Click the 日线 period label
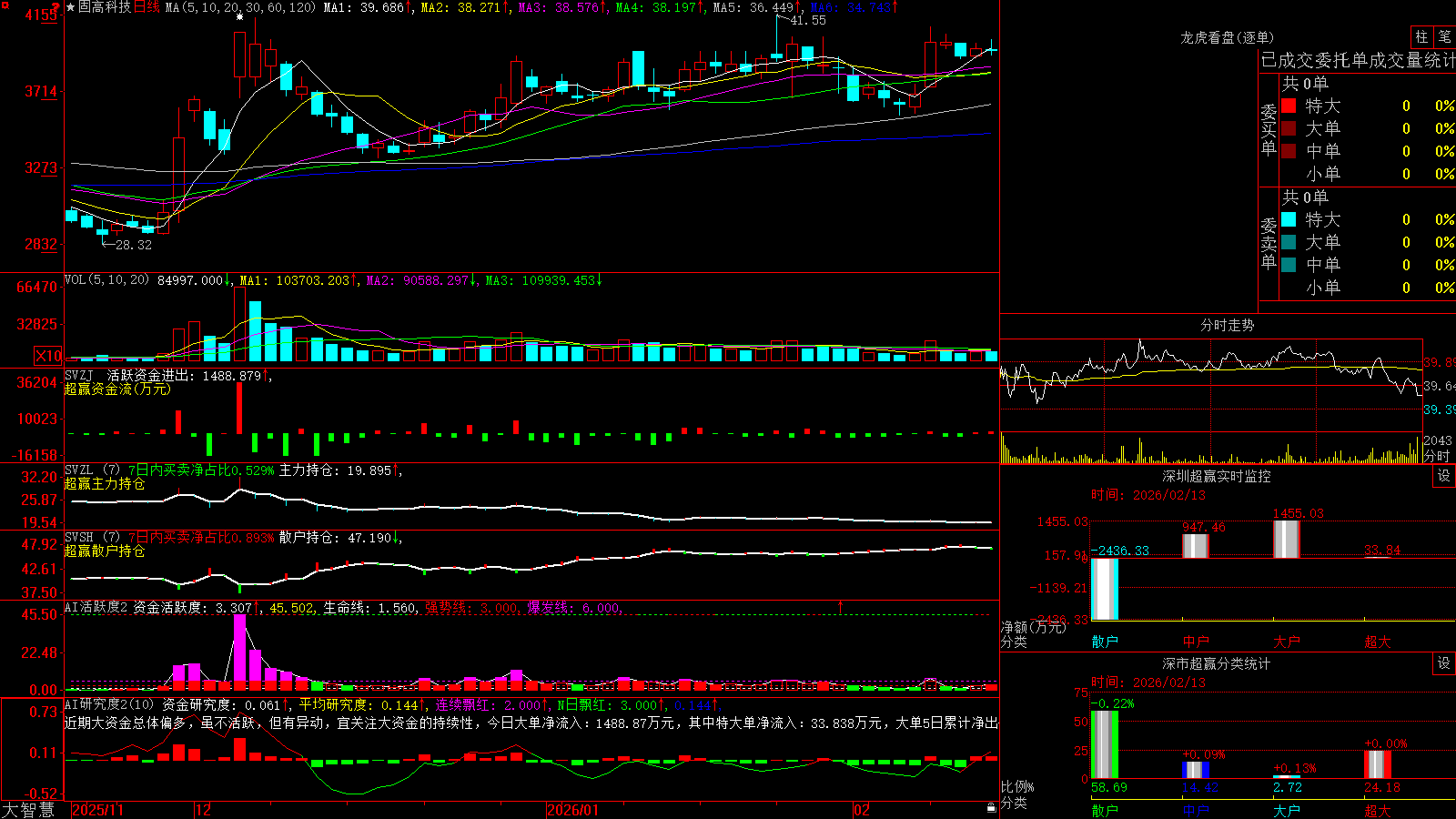The height and width of the screenshot is (819, 1456). pos(147,7)
